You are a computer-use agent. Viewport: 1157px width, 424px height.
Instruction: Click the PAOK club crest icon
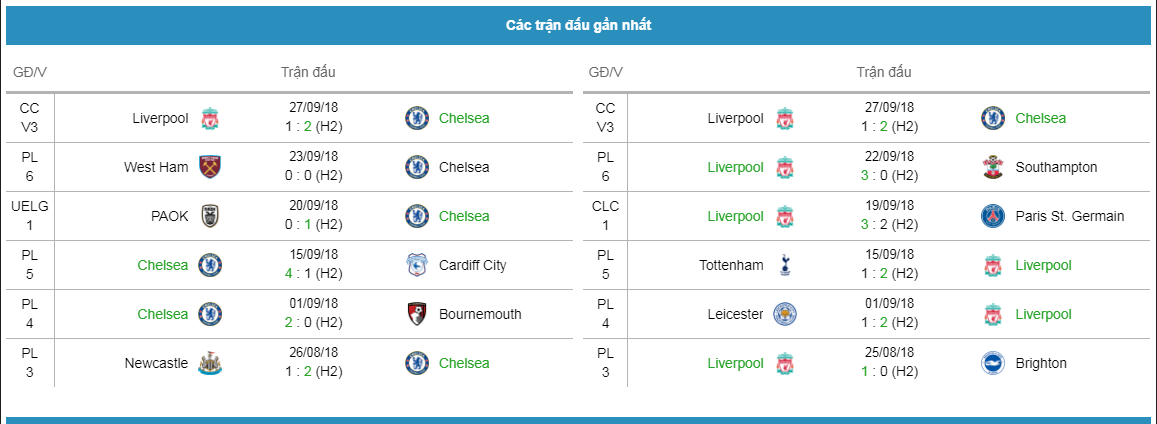210,216
